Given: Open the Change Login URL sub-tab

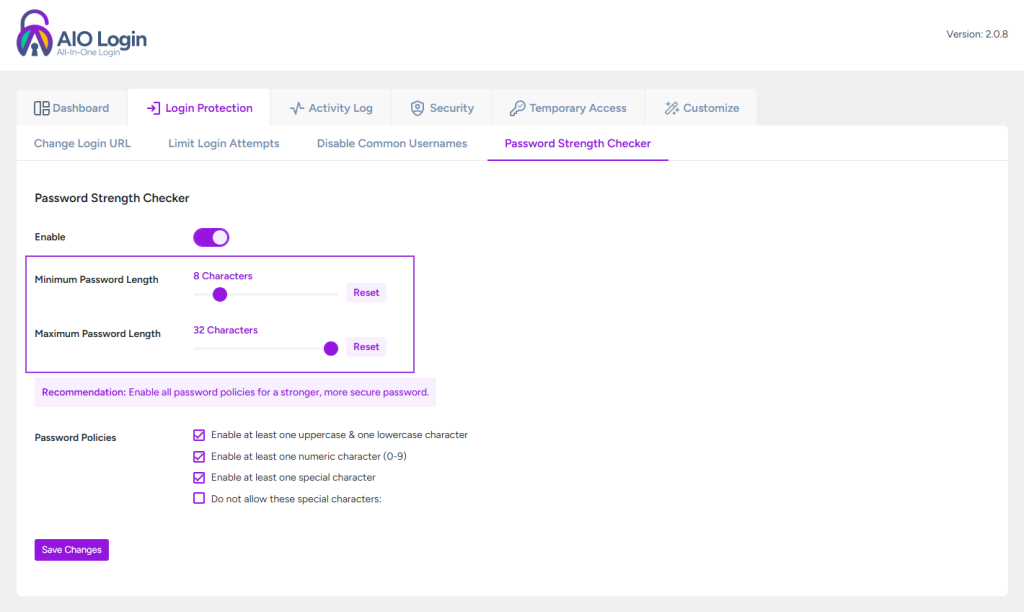Looking at the screenshot, I should [82, 143].
